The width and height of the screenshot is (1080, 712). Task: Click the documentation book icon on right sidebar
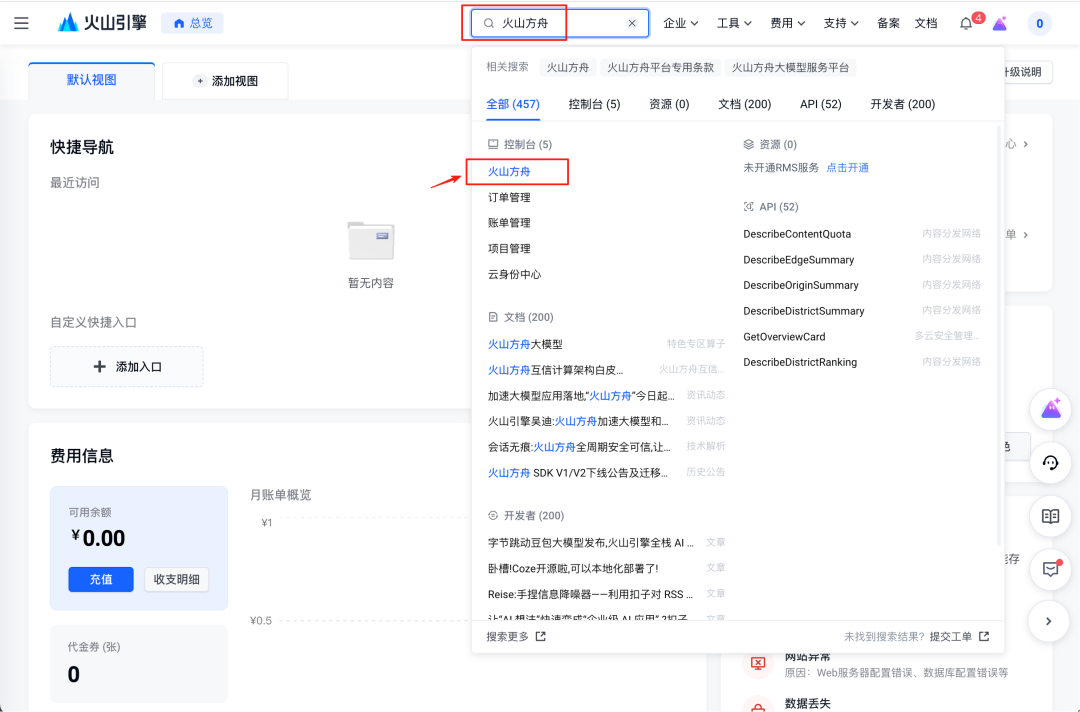coord(1050,516)
